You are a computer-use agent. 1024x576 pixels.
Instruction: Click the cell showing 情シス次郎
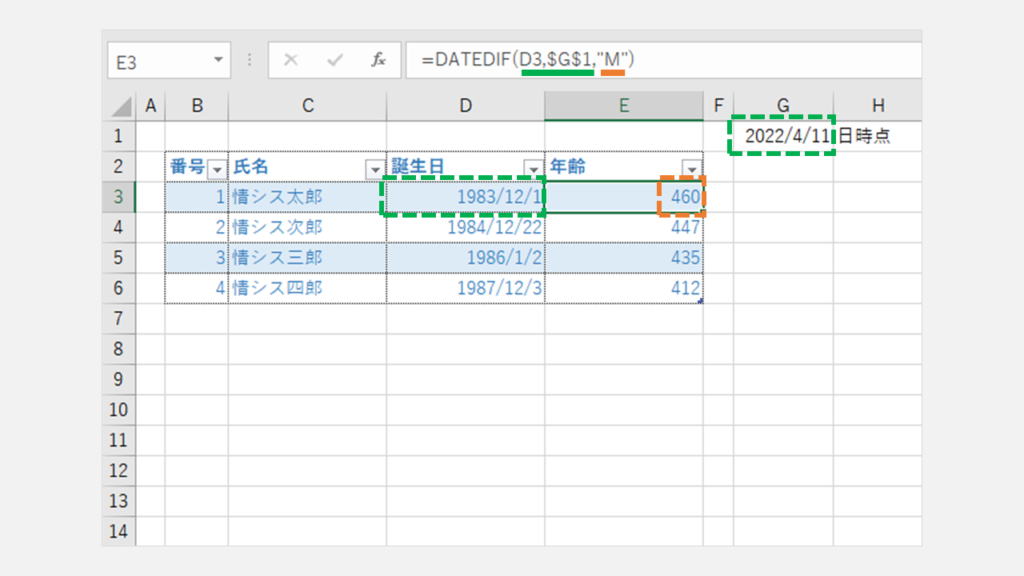307,227
